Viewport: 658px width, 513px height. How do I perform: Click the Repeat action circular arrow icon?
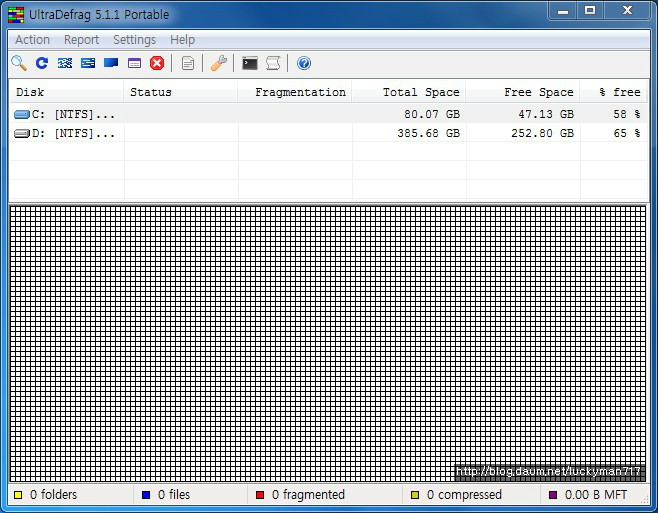pyautogui.click(x=42, y=63)
